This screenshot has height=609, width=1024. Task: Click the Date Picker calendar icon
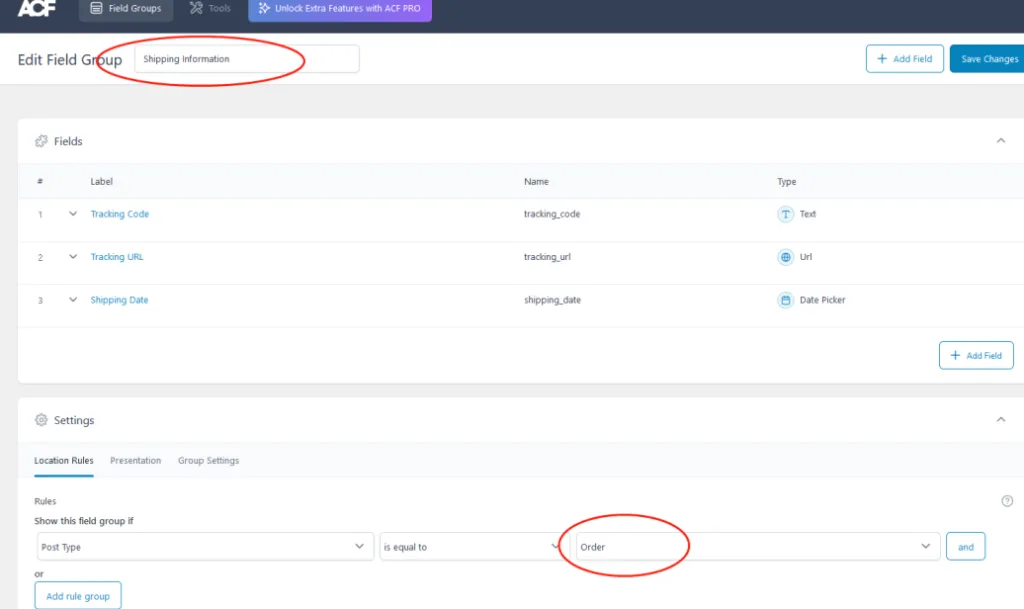785,300
